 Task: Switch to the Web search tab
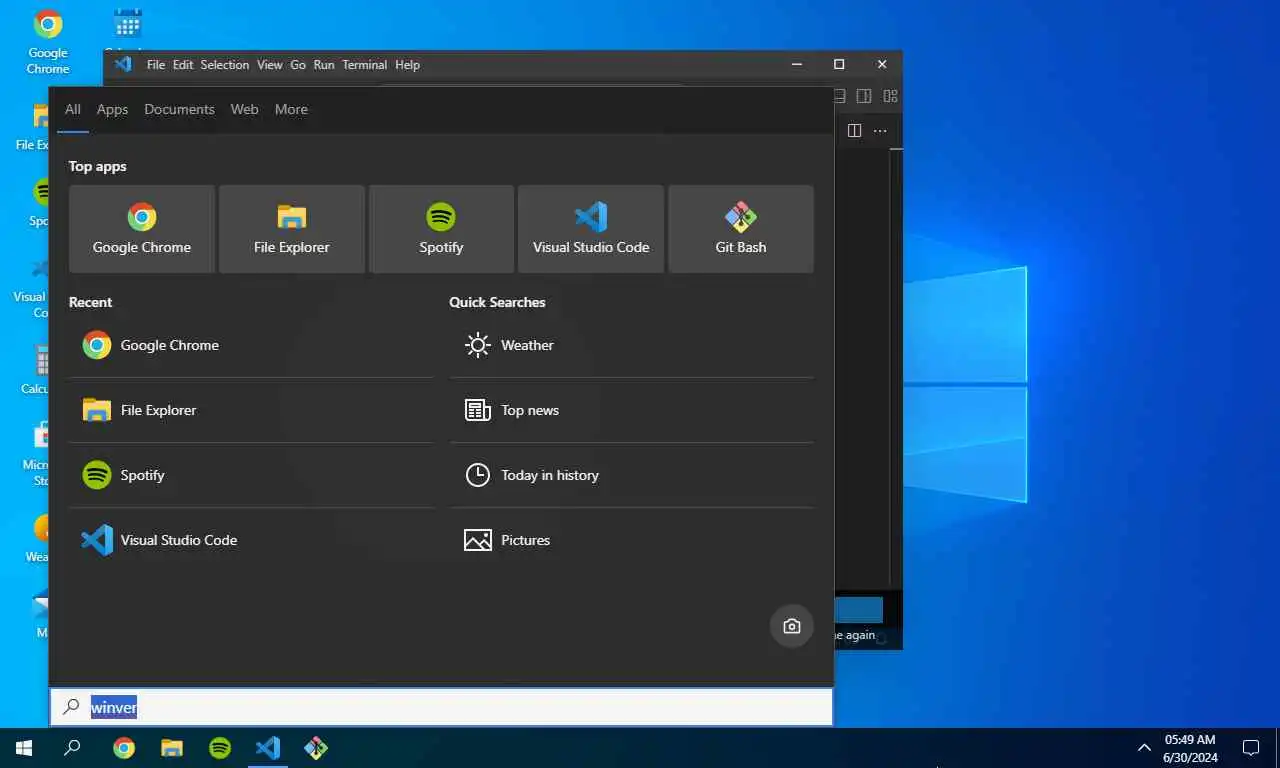(245, 109)
